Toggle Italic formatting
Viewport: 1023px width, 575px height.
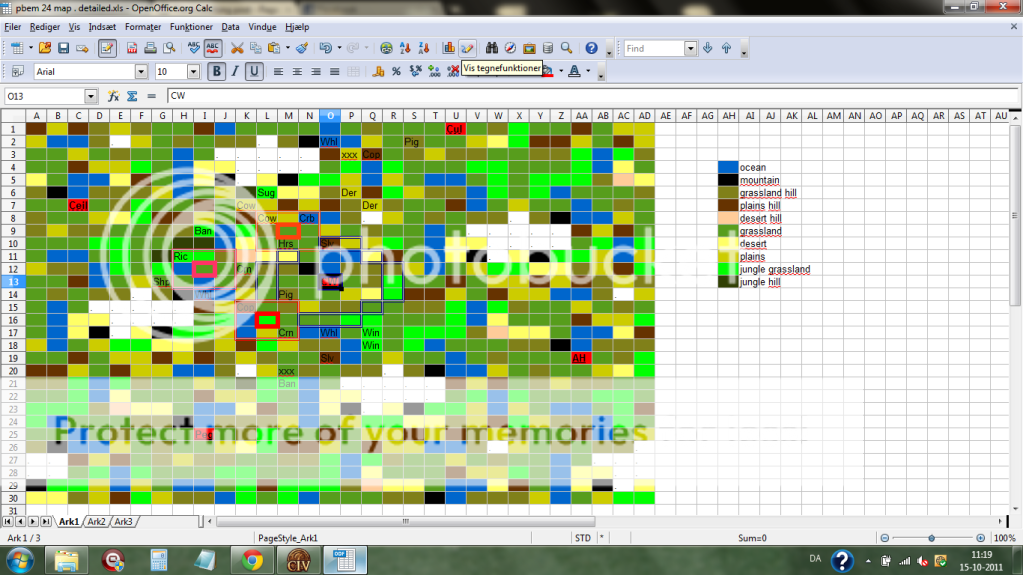pos(235,72)
